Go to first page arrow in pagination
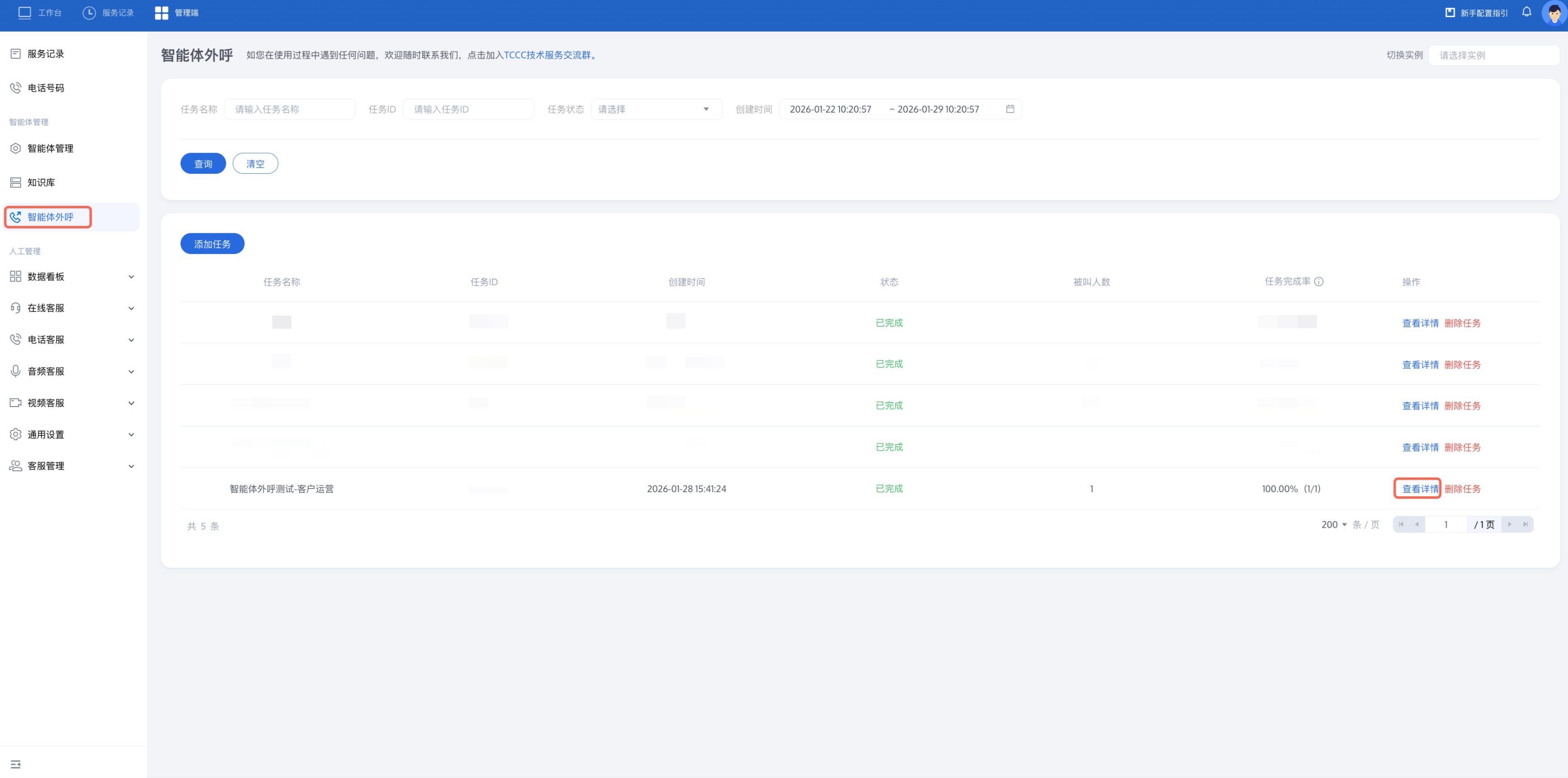This screenshot has width=1568, height=778. (1401, 524)
